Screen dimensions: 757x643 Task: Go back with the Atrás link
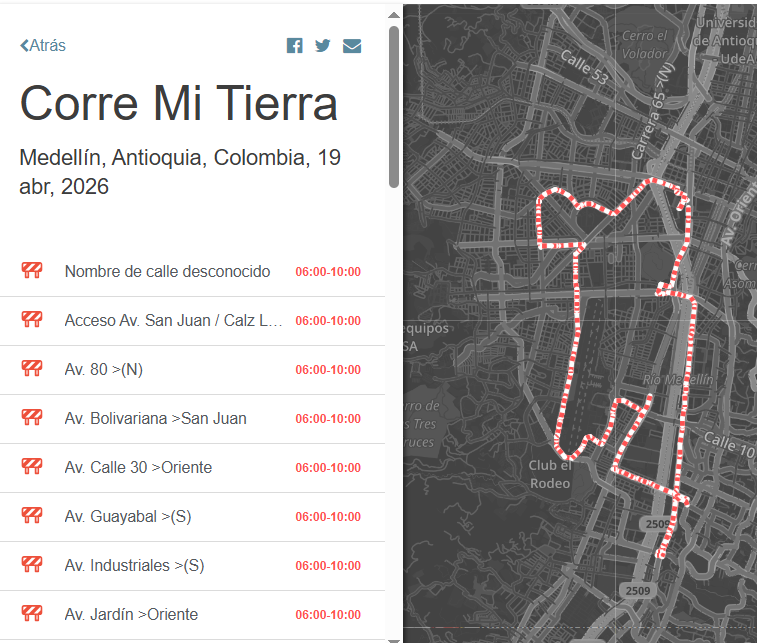(x=43, y=46)
